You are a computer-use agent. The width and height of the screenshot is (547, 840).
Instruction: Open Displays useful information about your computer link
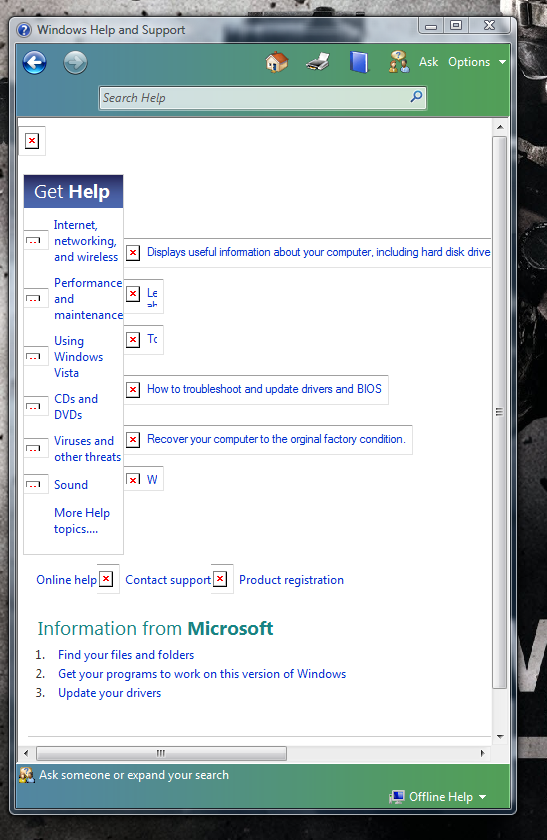pos(318,252)
